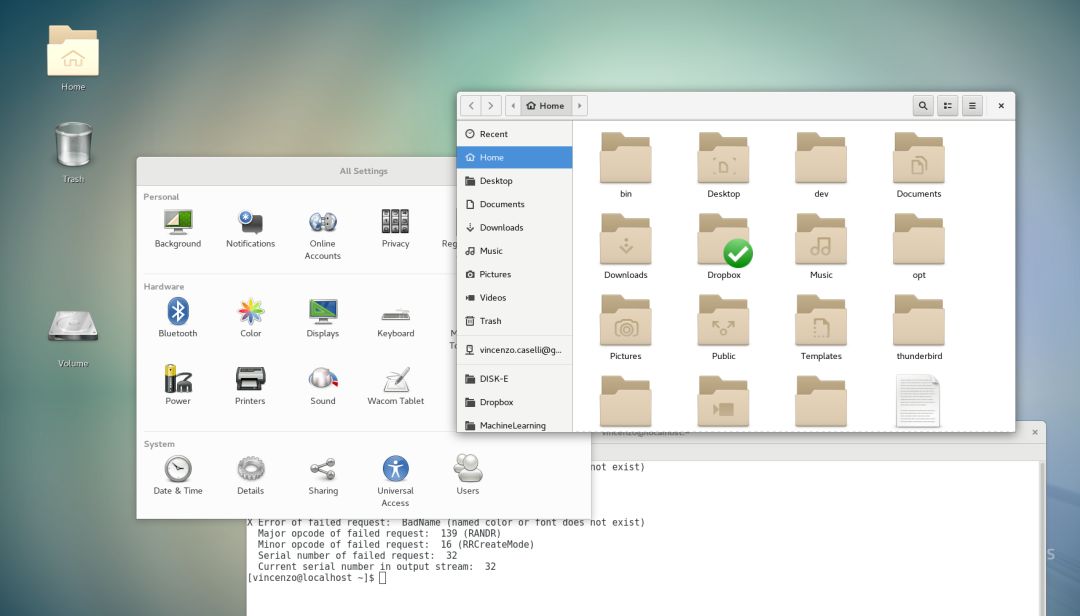Open Recent in Files sidebar

[515, 134]
